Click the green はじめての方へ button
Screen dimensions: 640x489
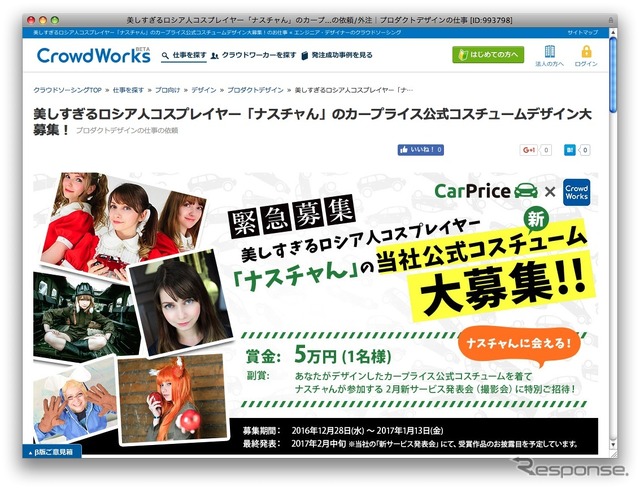coord(488,55)
